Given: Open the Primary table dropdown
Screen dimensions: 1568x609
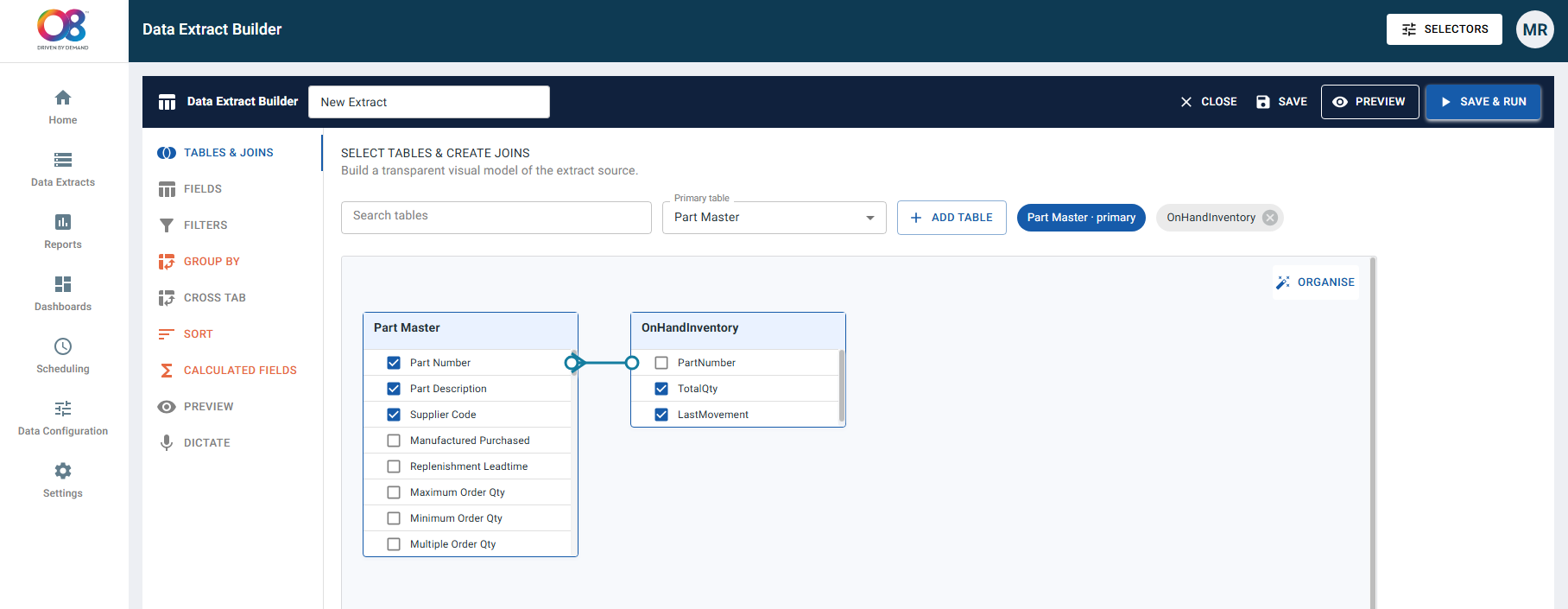Looking at the screenshot, I should (x=775, y=218).
